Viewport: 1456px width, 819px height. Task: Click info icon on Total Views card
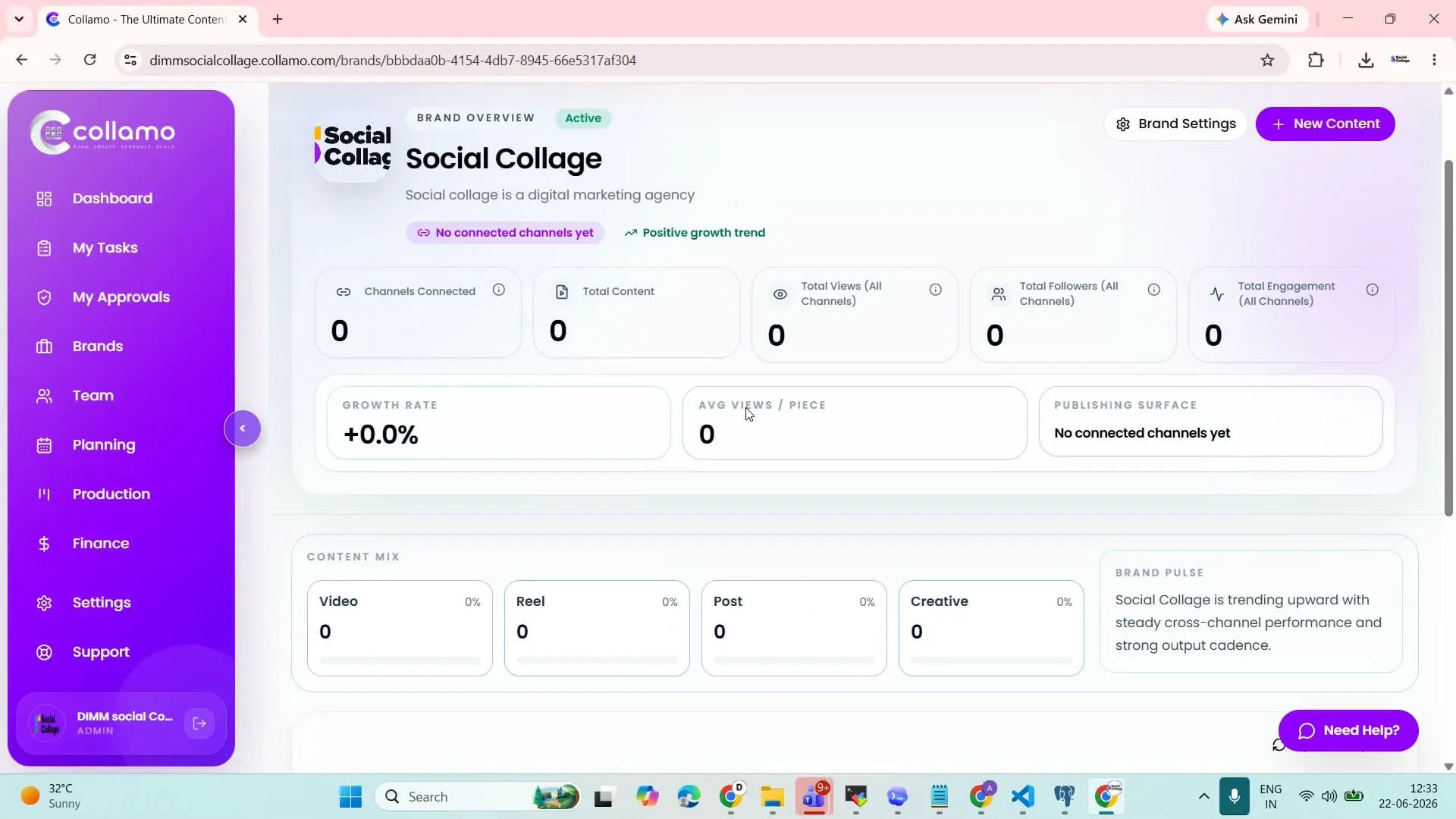pyautogui.click(x=936, y=290)
